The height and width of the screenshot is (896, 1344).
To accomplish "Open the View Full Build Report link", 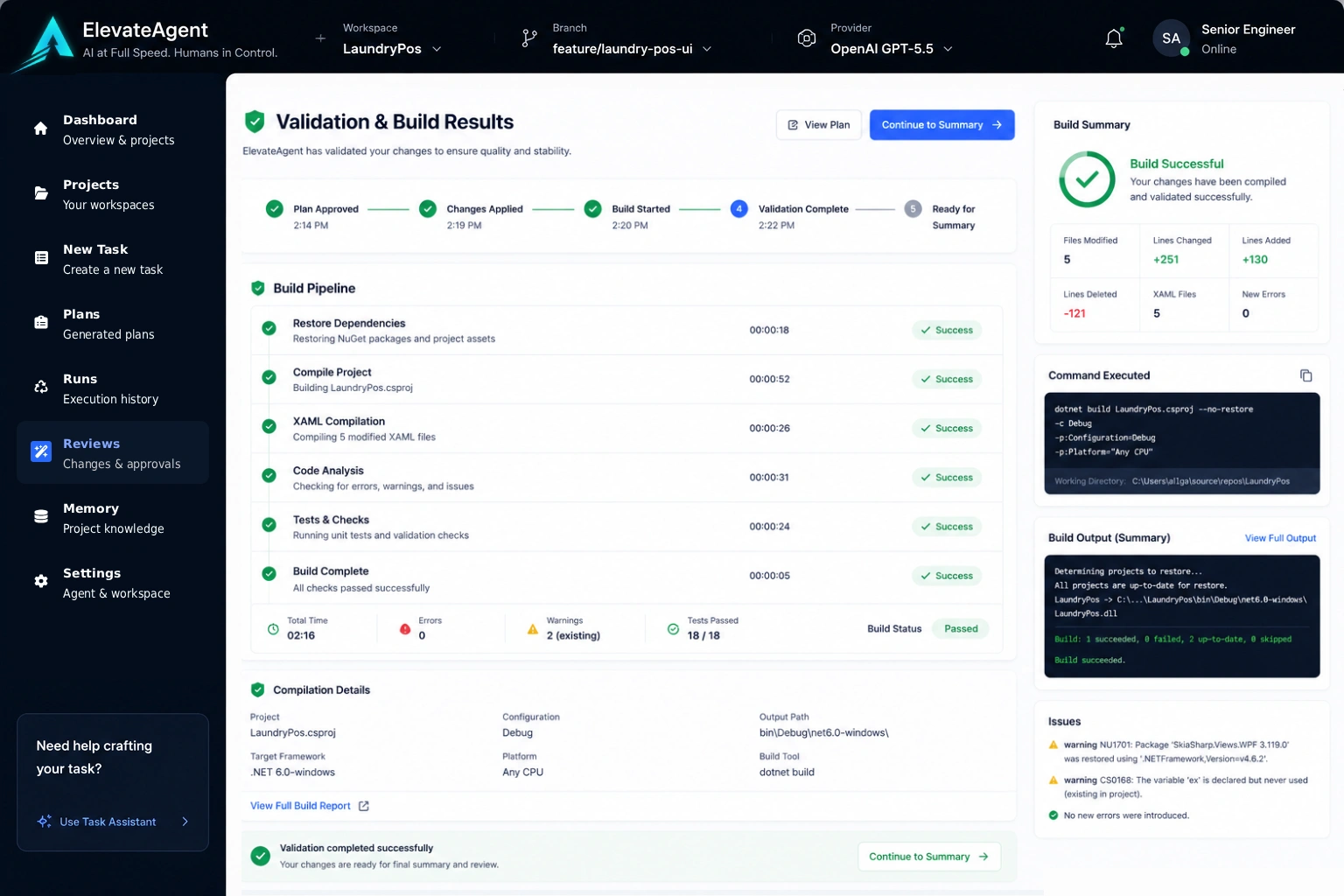I will [x=310, y=806].
